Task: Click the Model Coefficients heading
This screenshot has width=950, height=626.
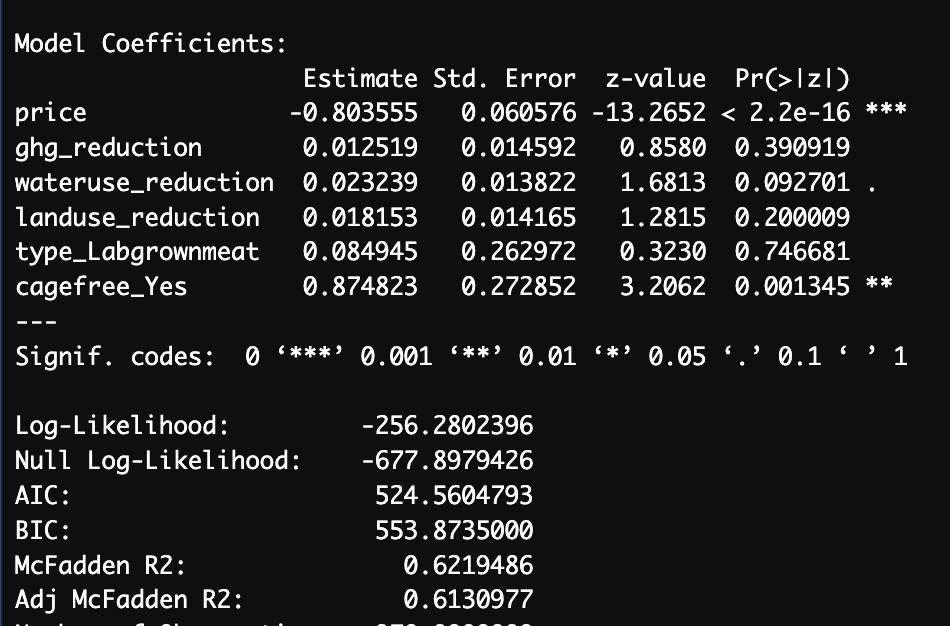Action: [151, 45]
